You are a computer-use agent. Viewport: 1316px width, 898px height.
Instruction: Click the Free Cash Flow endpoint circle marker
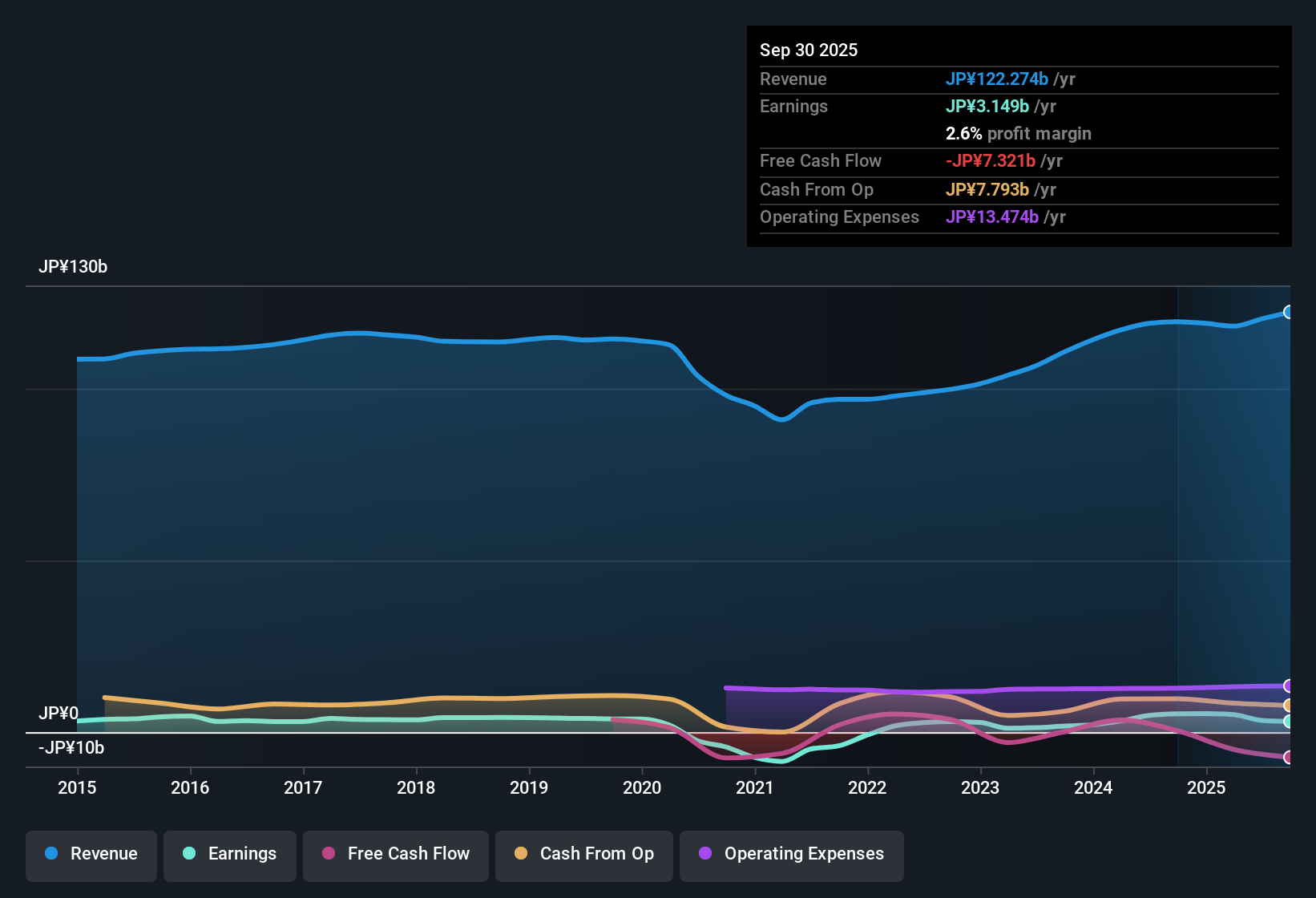(x=1289, y=756)
